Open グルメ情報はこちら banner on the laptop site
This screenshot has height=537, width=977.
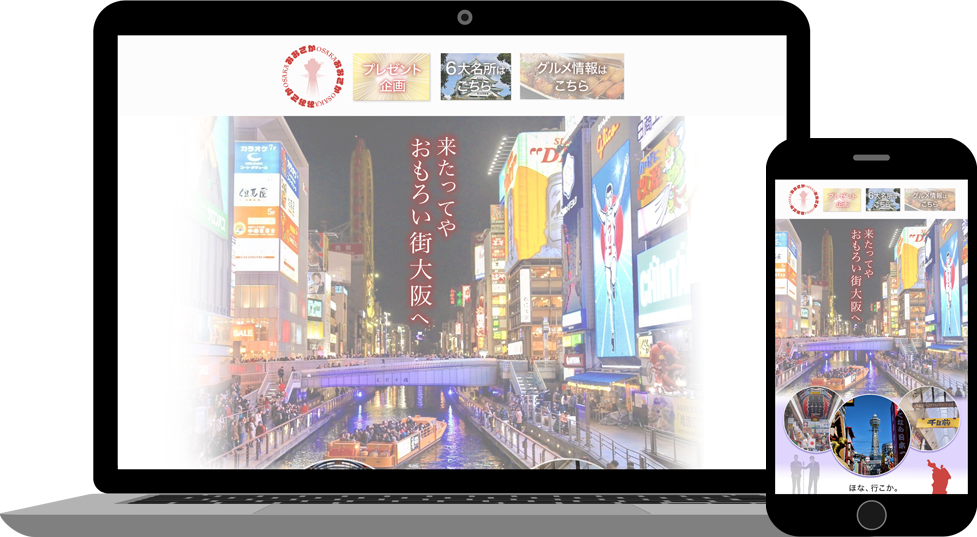[572, 77]
